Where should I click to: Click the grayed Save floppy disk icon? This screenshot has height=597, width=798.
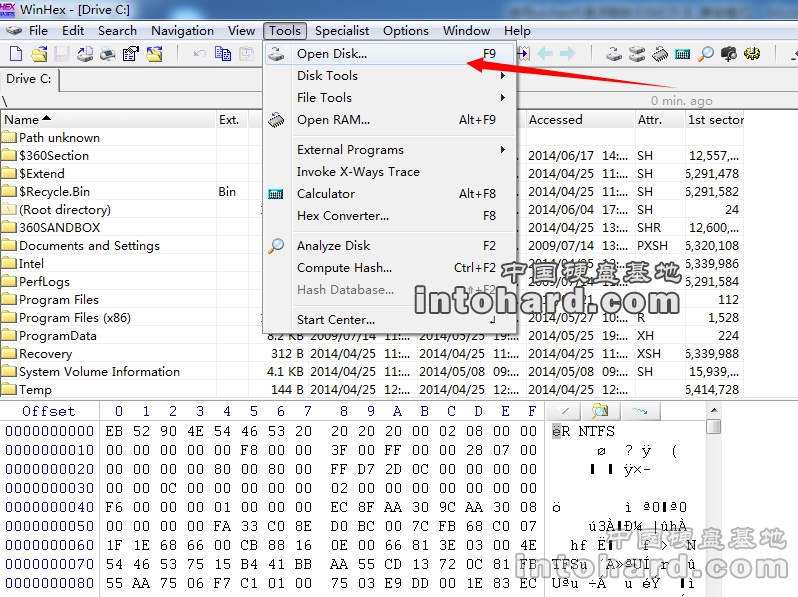[62, 53]
